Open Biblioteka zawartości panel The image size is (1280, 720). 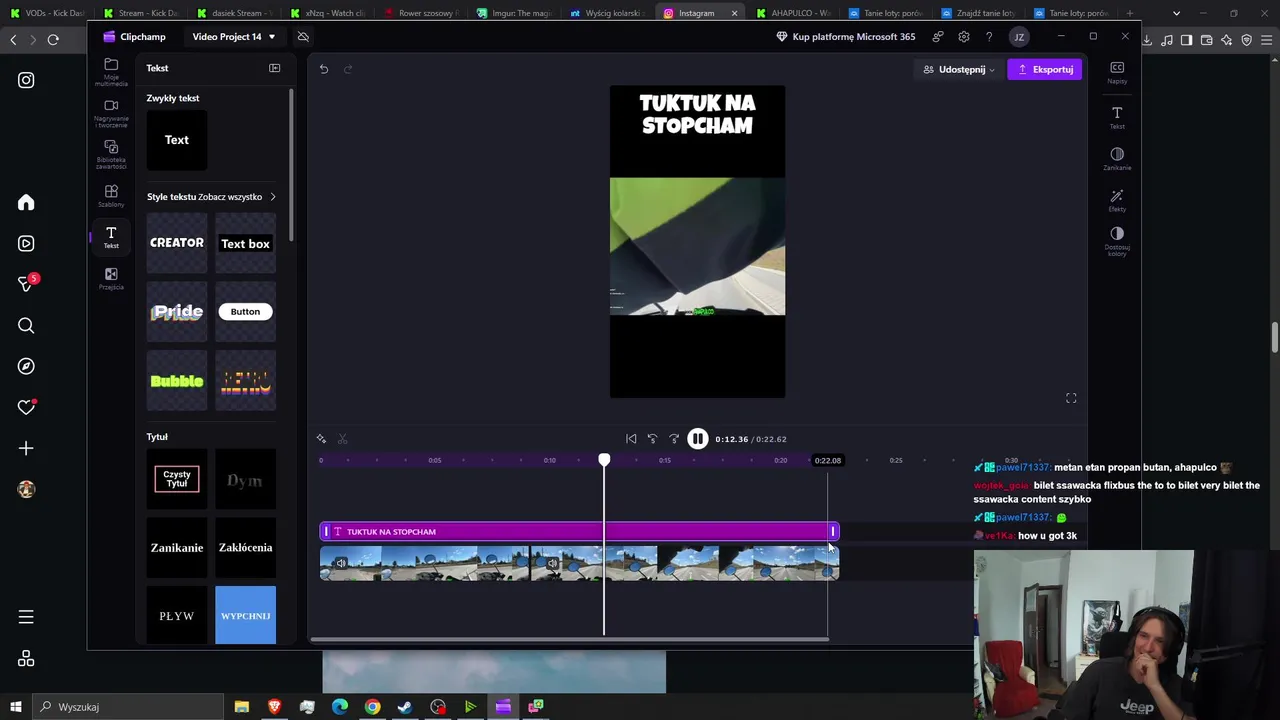[111, 154]
